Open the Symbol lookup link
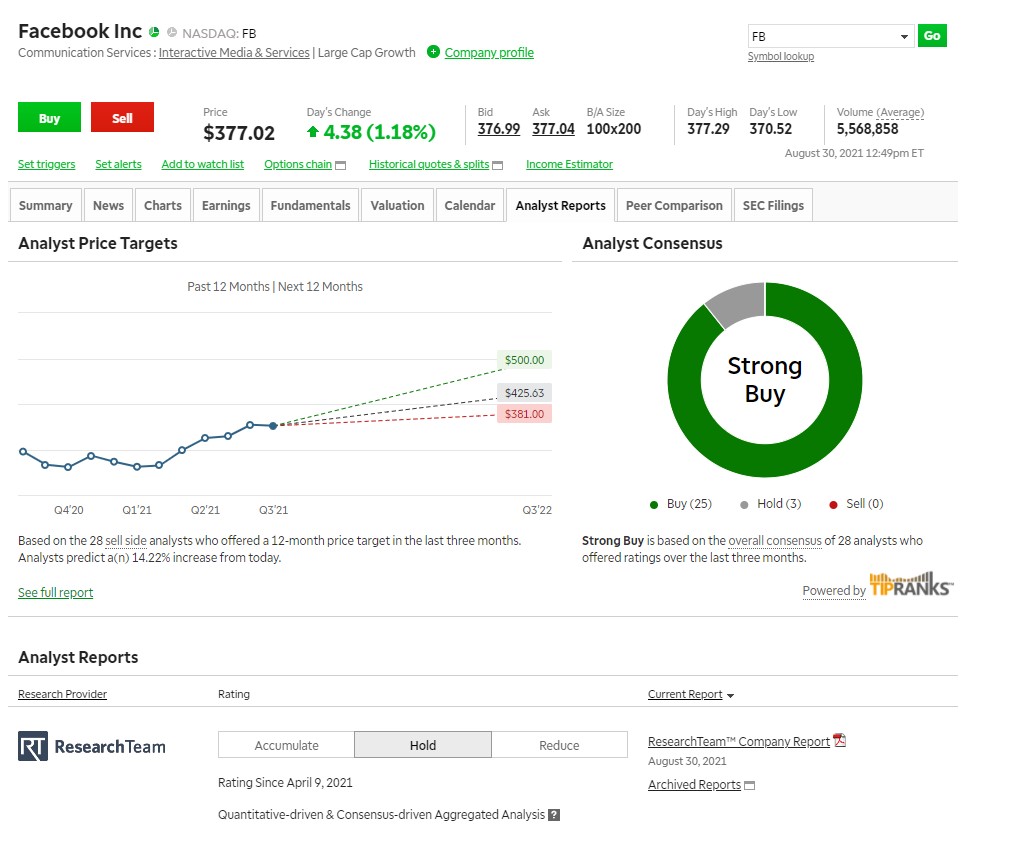 point(781,57)
